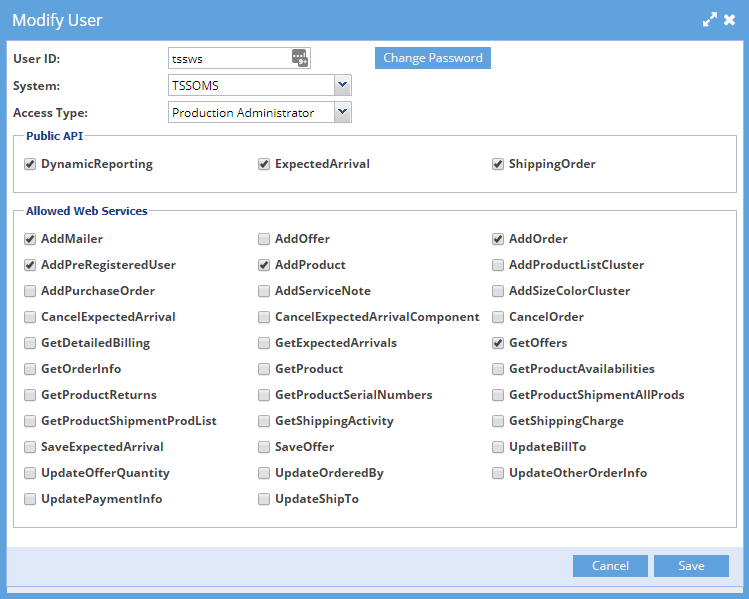Click the Change Password button
The height and width of the screenshot is (599, 749).
[x=433, y=58]
